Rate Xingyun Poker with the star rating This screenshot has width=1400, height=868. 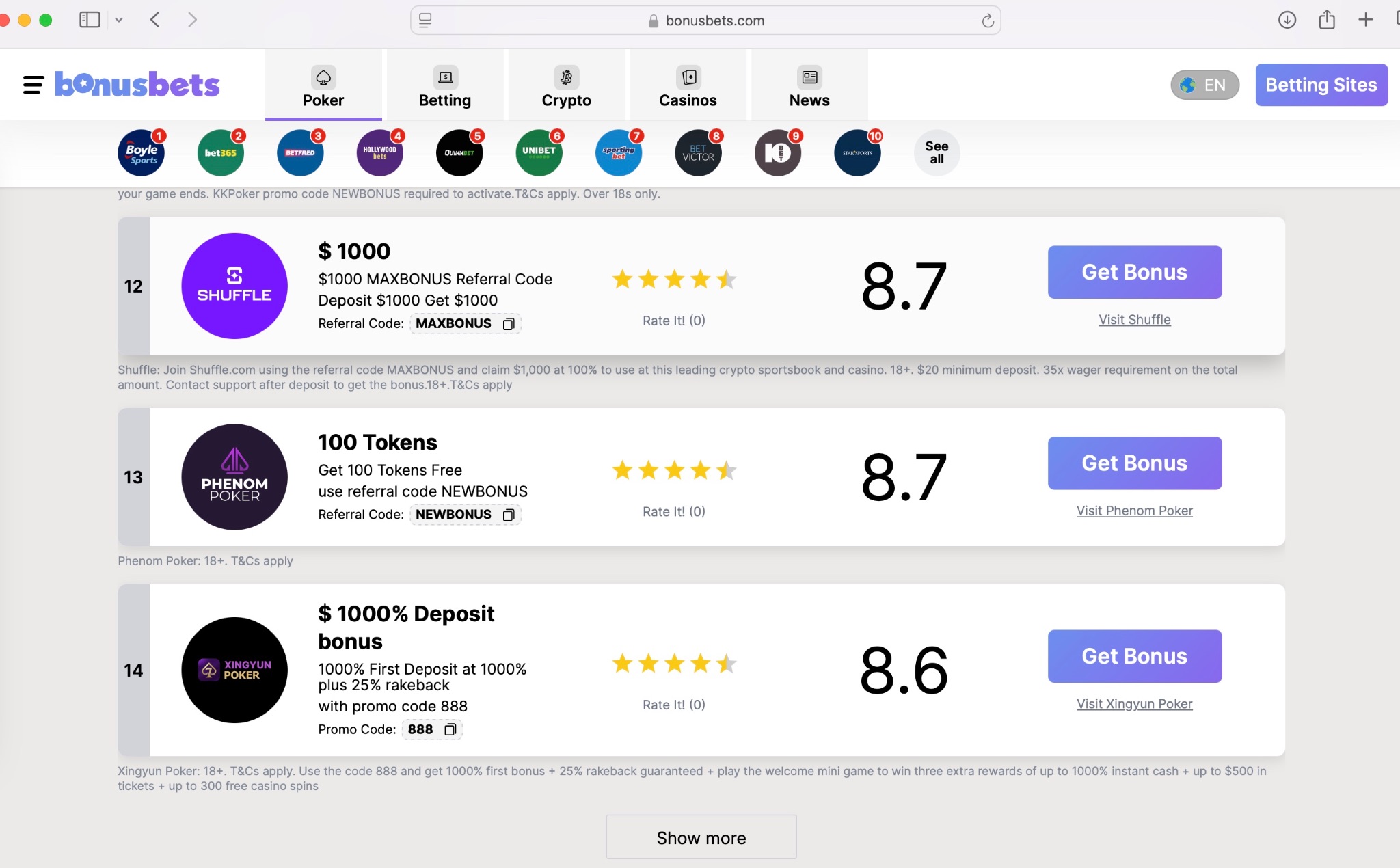pyautogui.click(x=673, y=663)
